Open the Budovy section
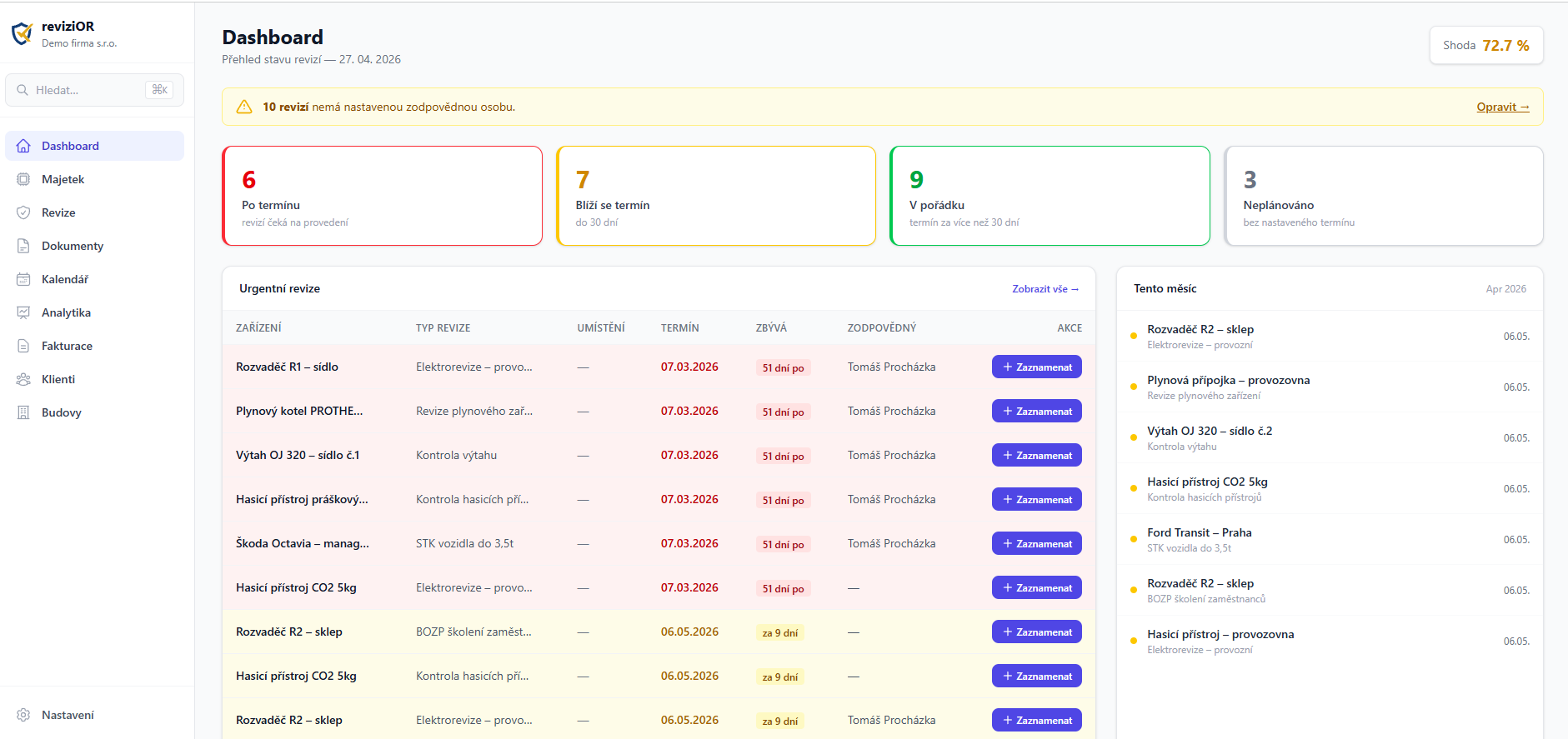The width and height of the screenshot is (1568, 739). click(94, 412)
